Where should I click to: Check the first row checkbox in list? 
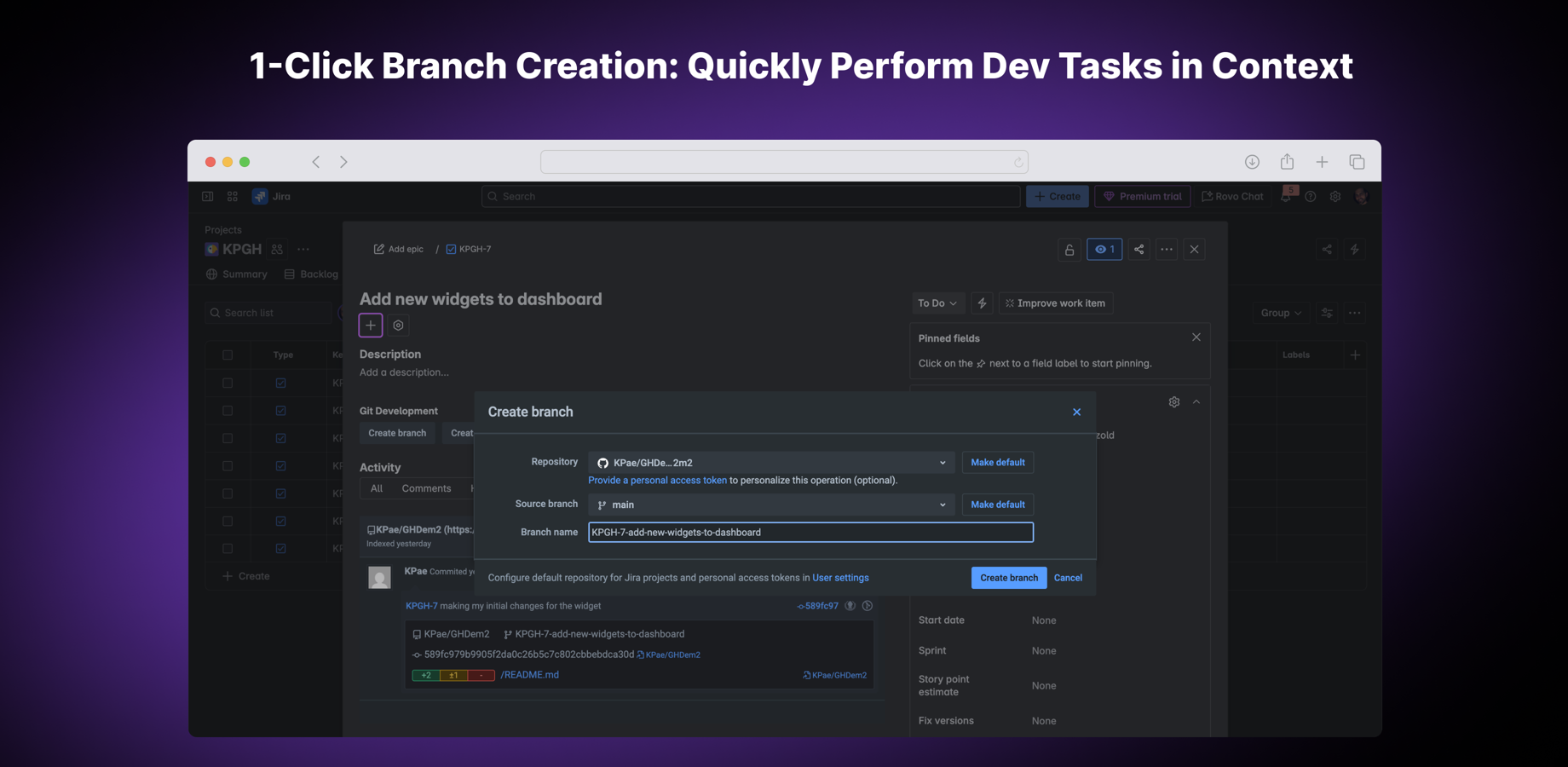click(228, 383)
